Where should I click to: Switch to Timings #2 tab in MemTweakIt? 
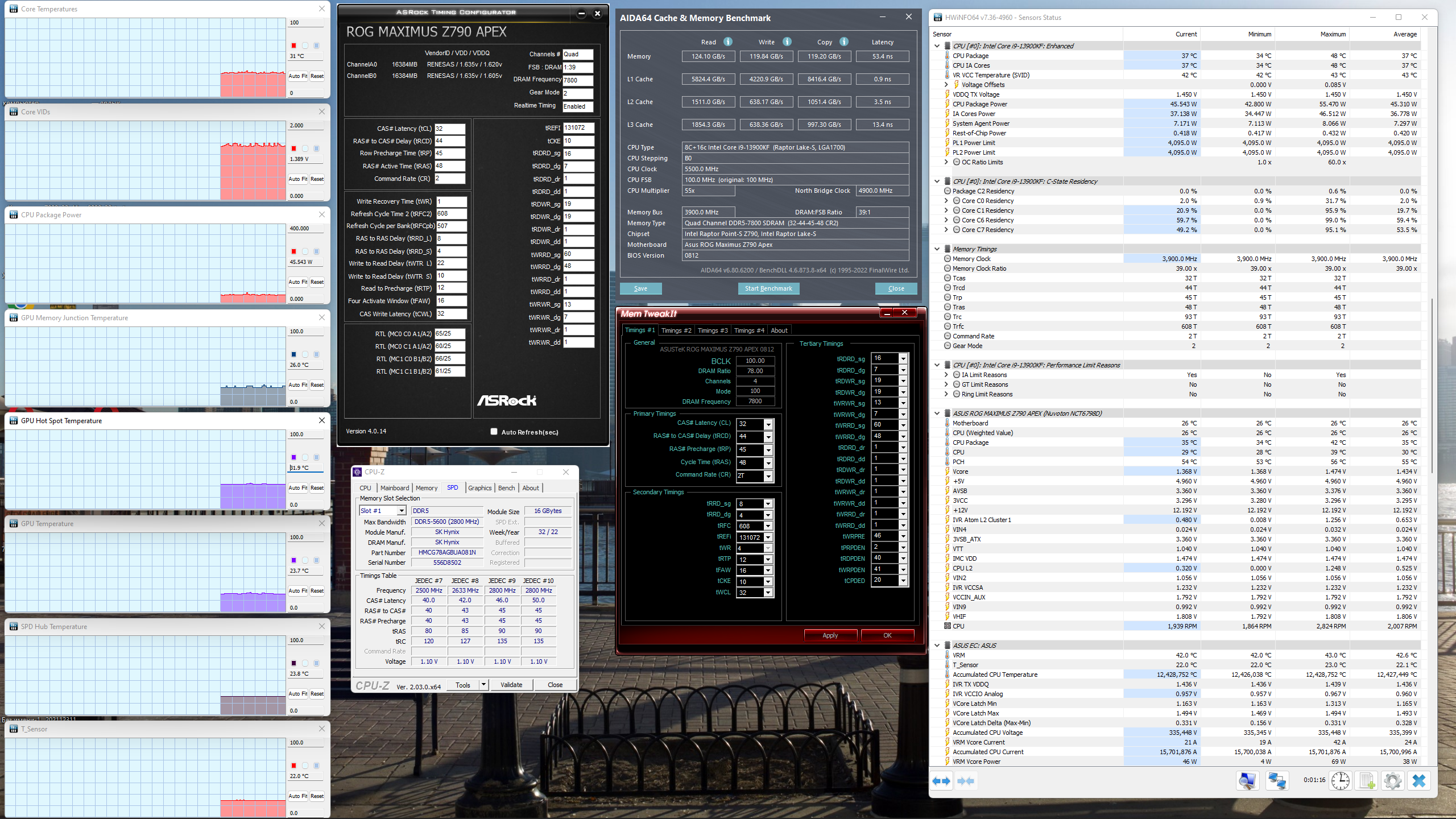point(676,330)
